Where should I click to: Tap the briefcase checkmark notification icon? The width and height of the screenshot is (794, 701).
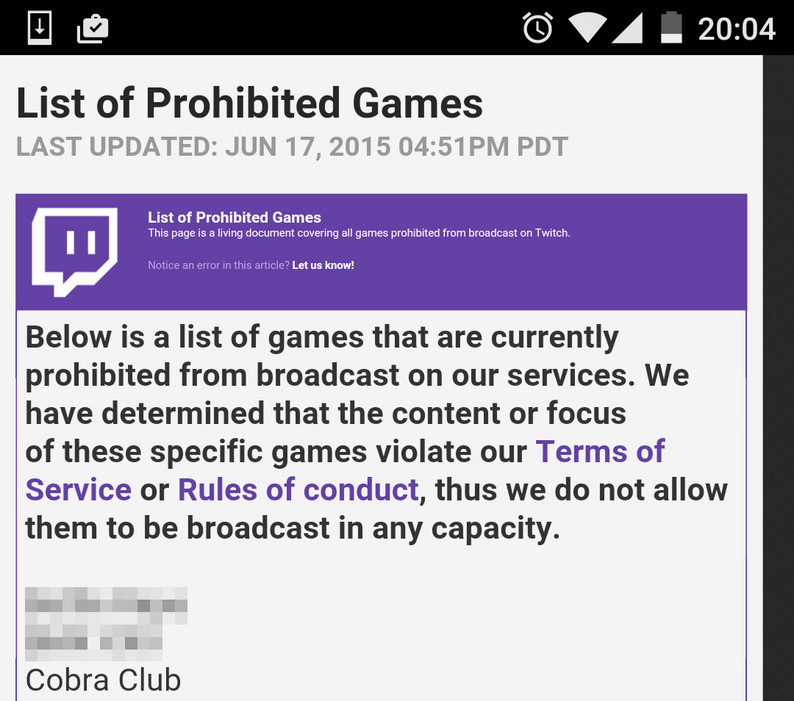coord(93,27)
